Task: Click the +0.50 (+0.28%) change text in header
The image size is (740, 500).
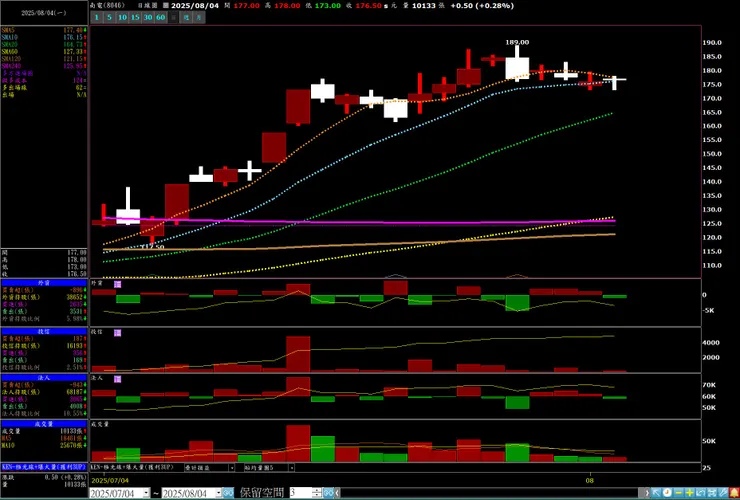Action: [482, 6]
